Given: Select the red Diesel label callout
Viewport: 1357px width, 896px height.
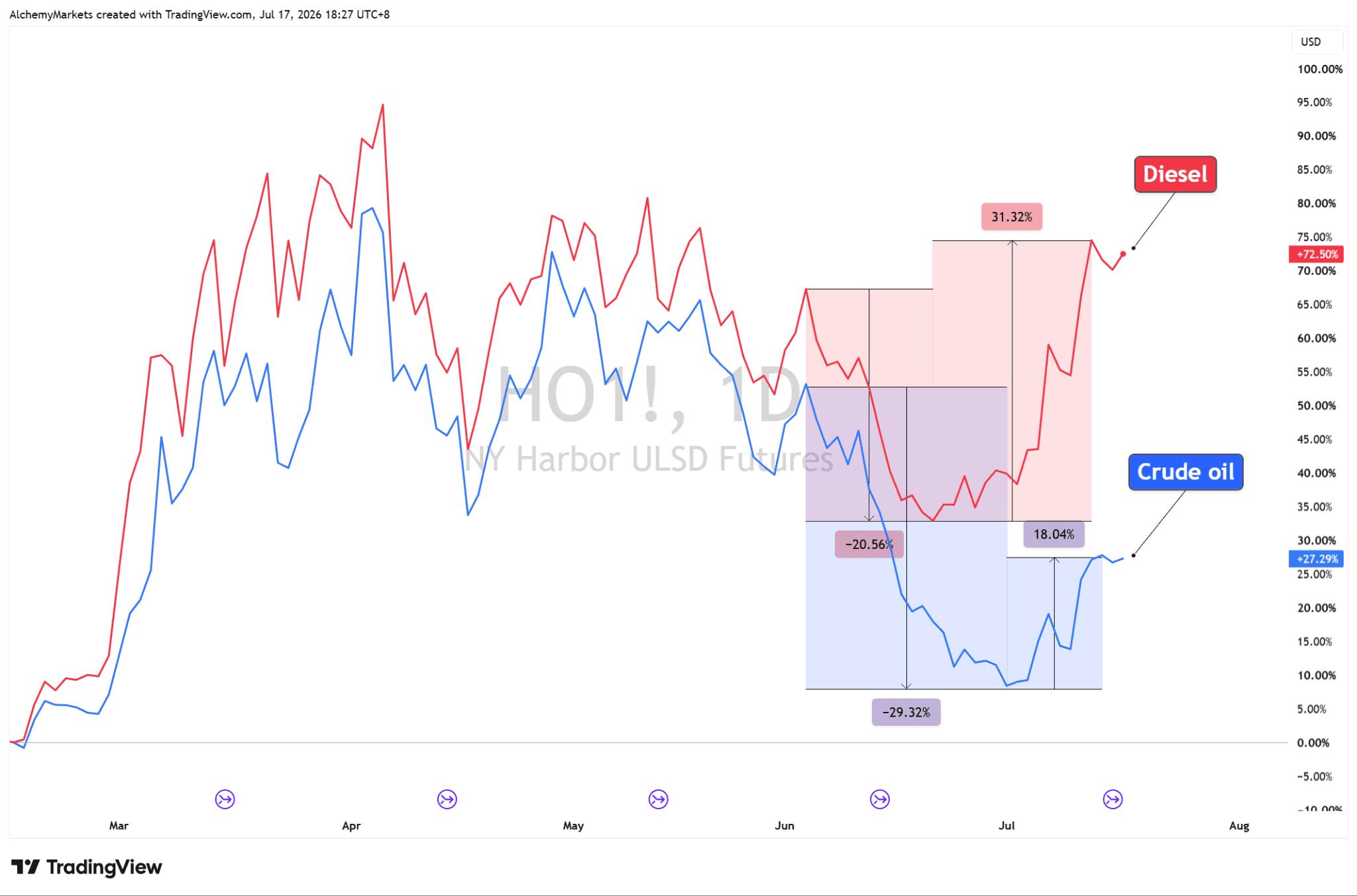Looking at the screenshot, I should [1175, 174].
